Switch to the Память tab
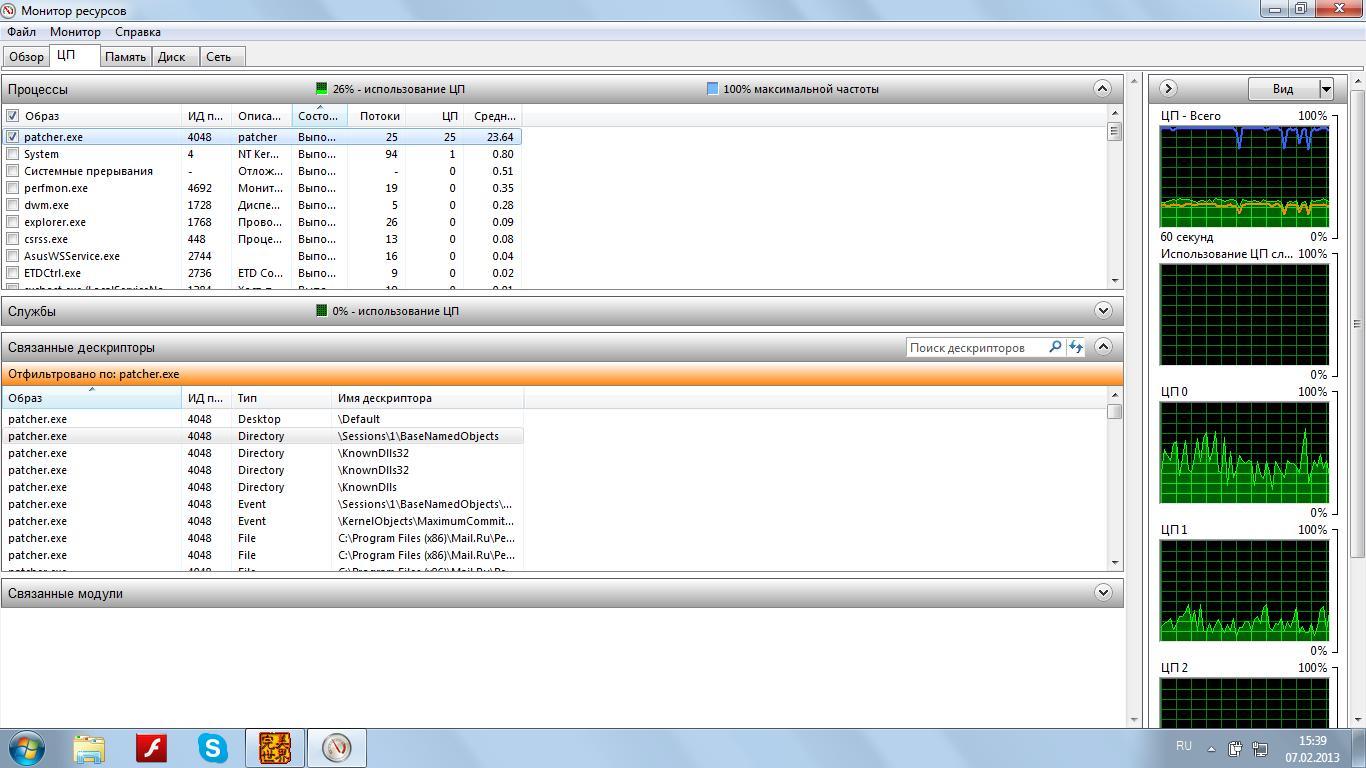The width and height of the screenshot is (1366, 768). click(125, 57)
